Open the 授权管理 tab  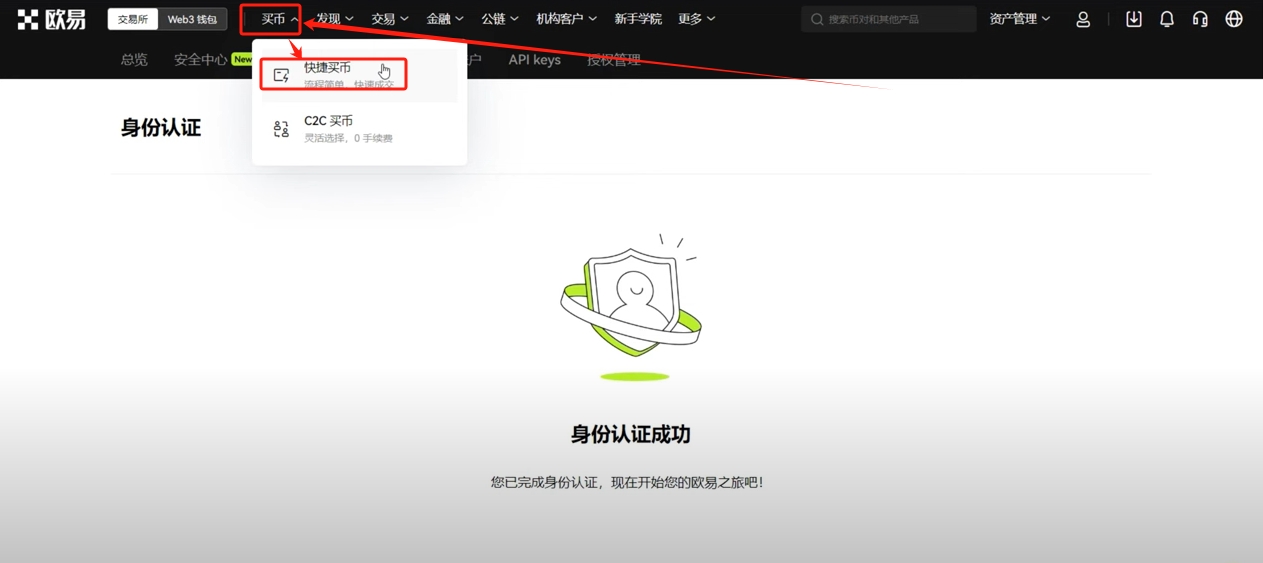tap(614, 60)
